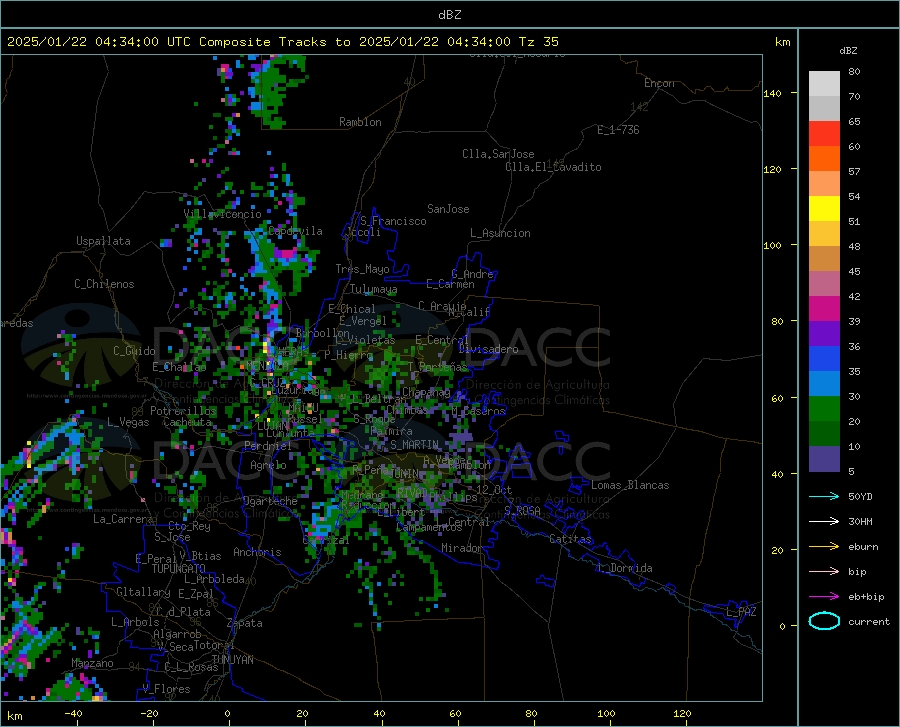900x727 pixels.
Task: Click the TUPUNGATO map label
Action: point(179,569)
